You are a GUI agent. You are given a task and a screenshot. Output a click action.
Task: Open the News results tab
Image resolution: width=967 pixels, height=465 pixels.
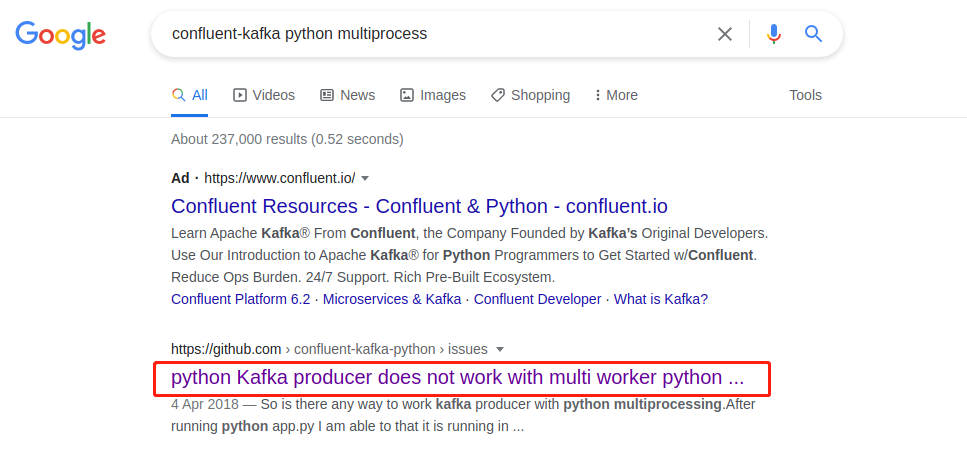(x=348, y=95)
